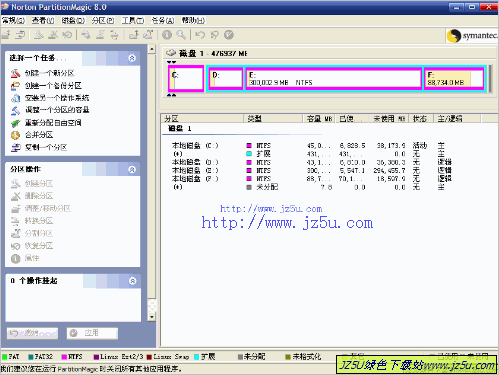
Task: Click the Symantec logo
Action: 472,35
